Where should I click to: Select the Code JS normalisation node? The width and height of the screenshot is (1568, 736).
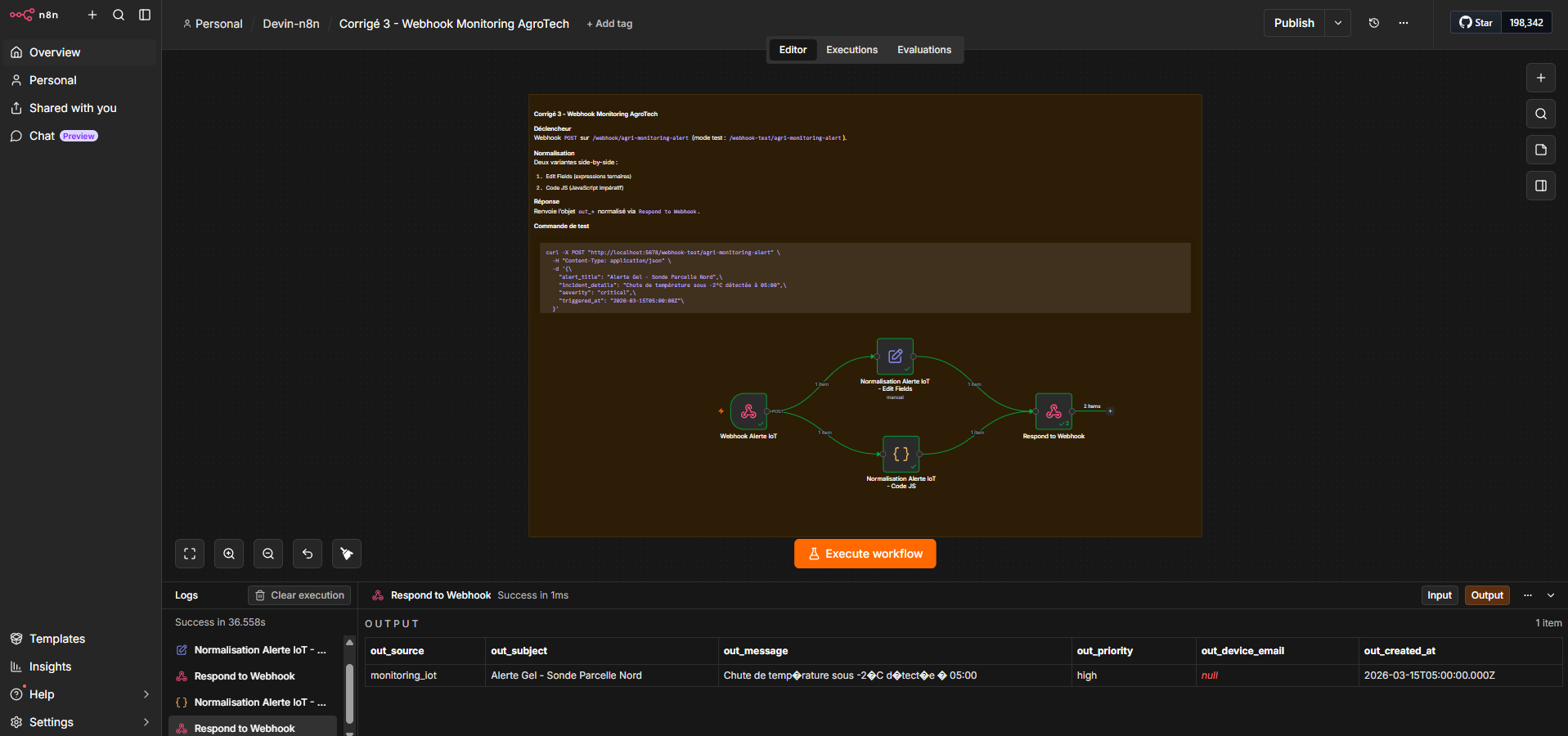[901, 454]
